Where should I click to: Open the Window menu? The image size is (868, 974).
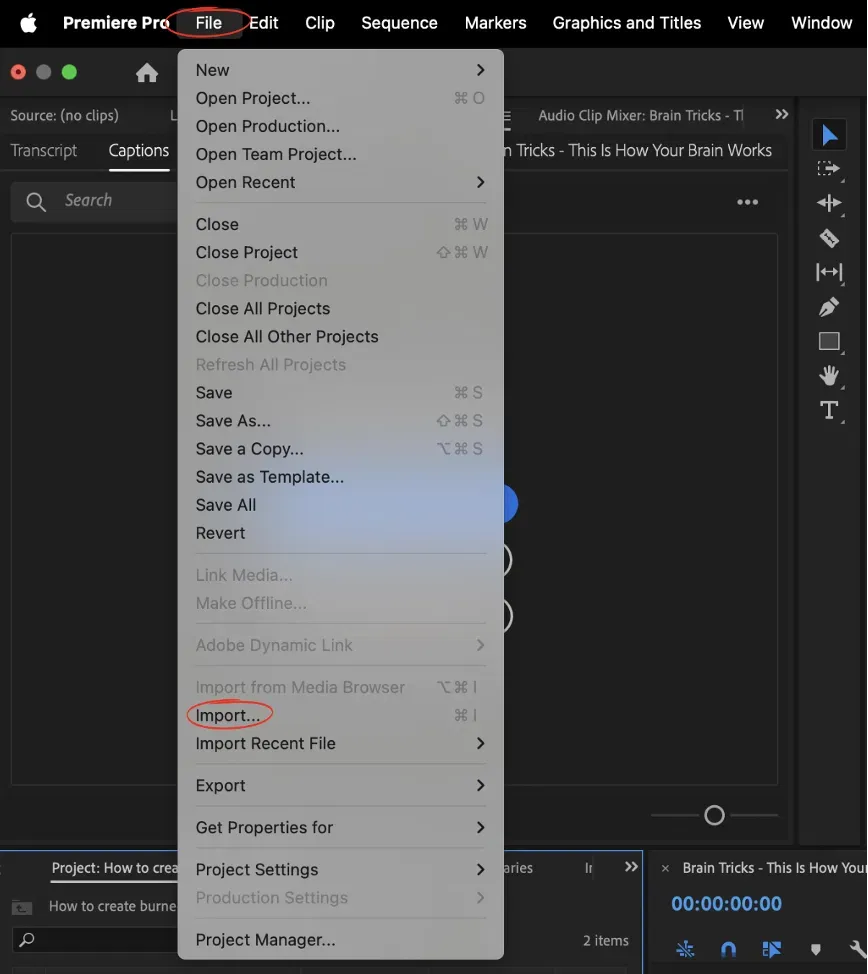click(x=821, y=23)
